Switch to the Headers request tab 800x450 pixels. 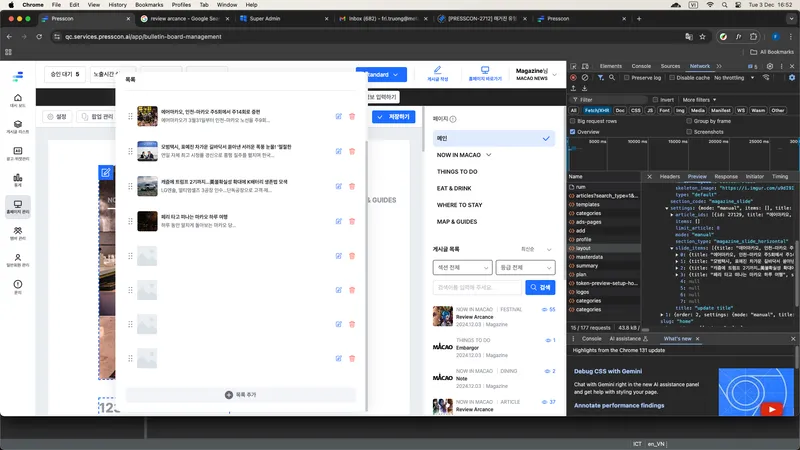[669, 177]
